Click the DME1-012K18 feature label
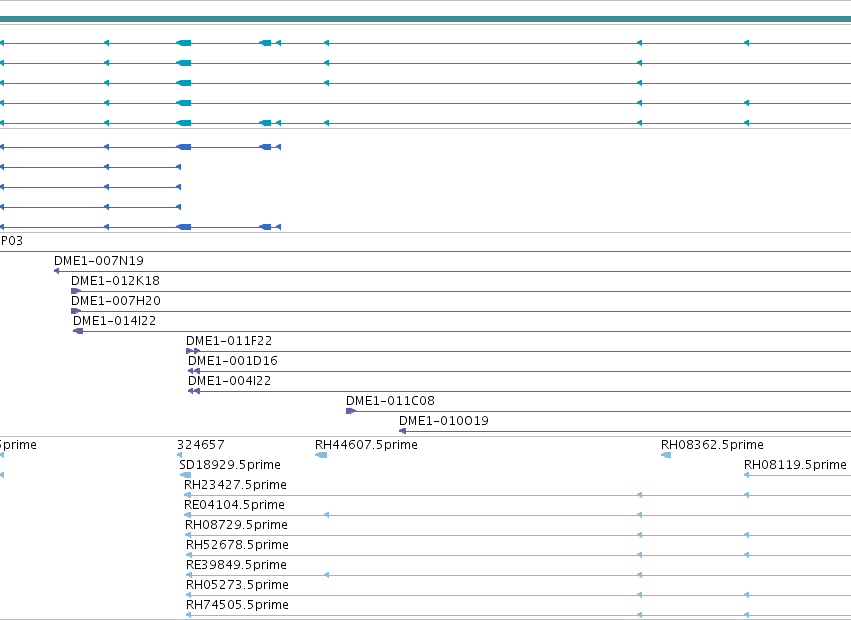Viewport: 851px width, 620px height. (116, 281)
